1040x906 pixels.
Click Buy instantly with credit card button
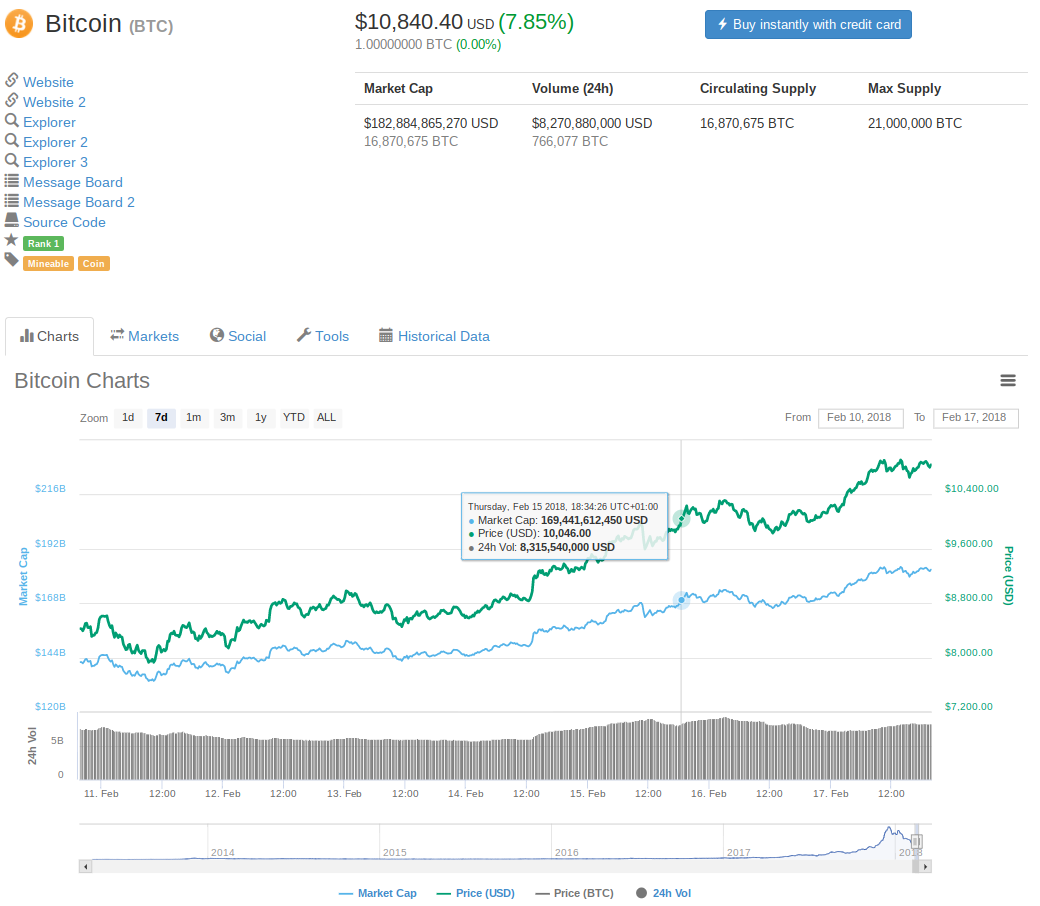click(808, 24)
